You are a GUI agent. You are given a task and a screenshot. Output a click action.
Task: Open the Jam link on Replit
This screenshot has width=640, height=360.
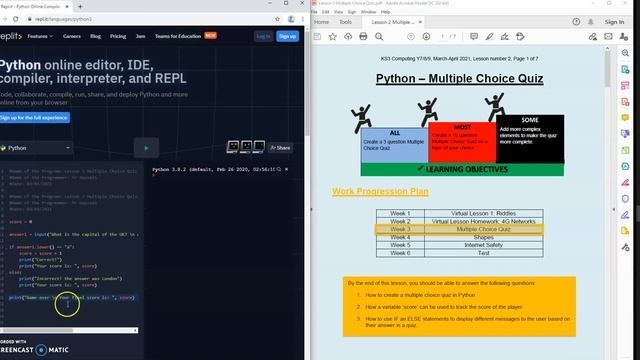tap(140, 36)
